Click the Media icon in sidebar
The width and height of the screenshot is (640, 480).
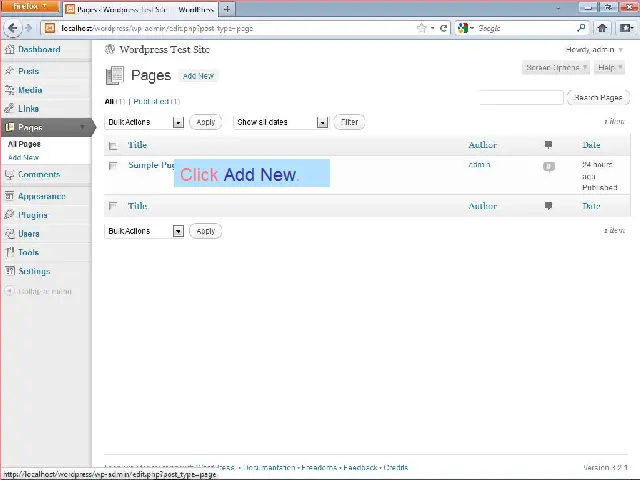click(9, 90)
